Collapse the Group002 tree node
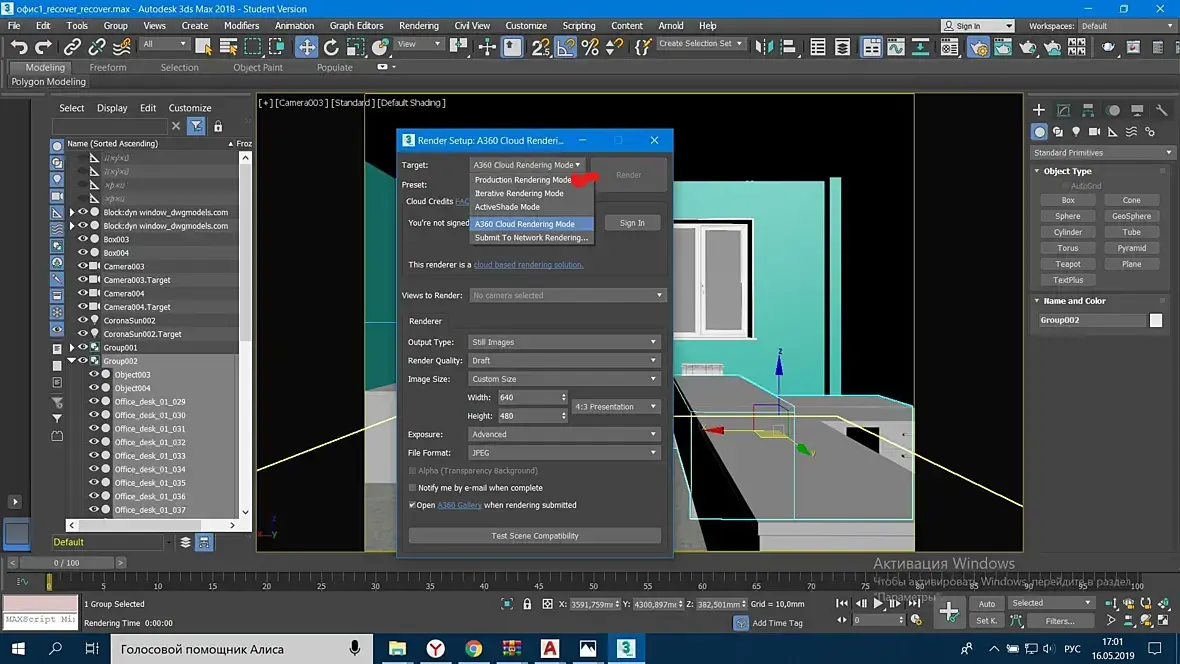The height and width of the screenshot is (664, 1180). [71, 361]
